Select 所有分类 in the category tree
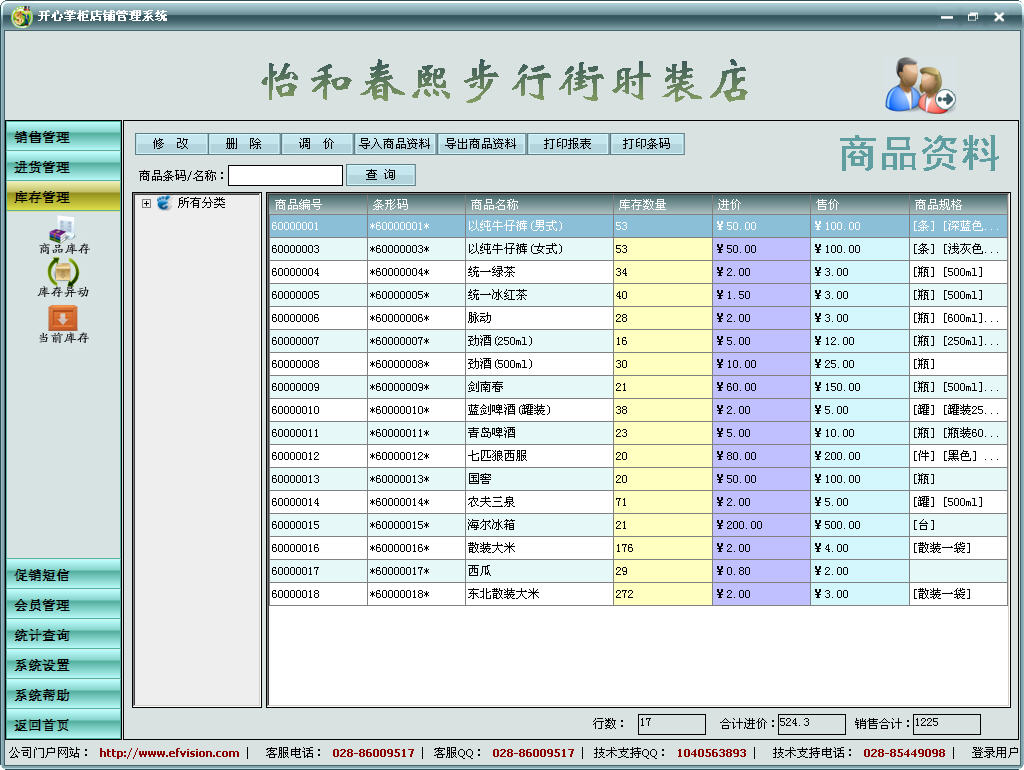The image size is (1024, 770). (x=201, y=203)
